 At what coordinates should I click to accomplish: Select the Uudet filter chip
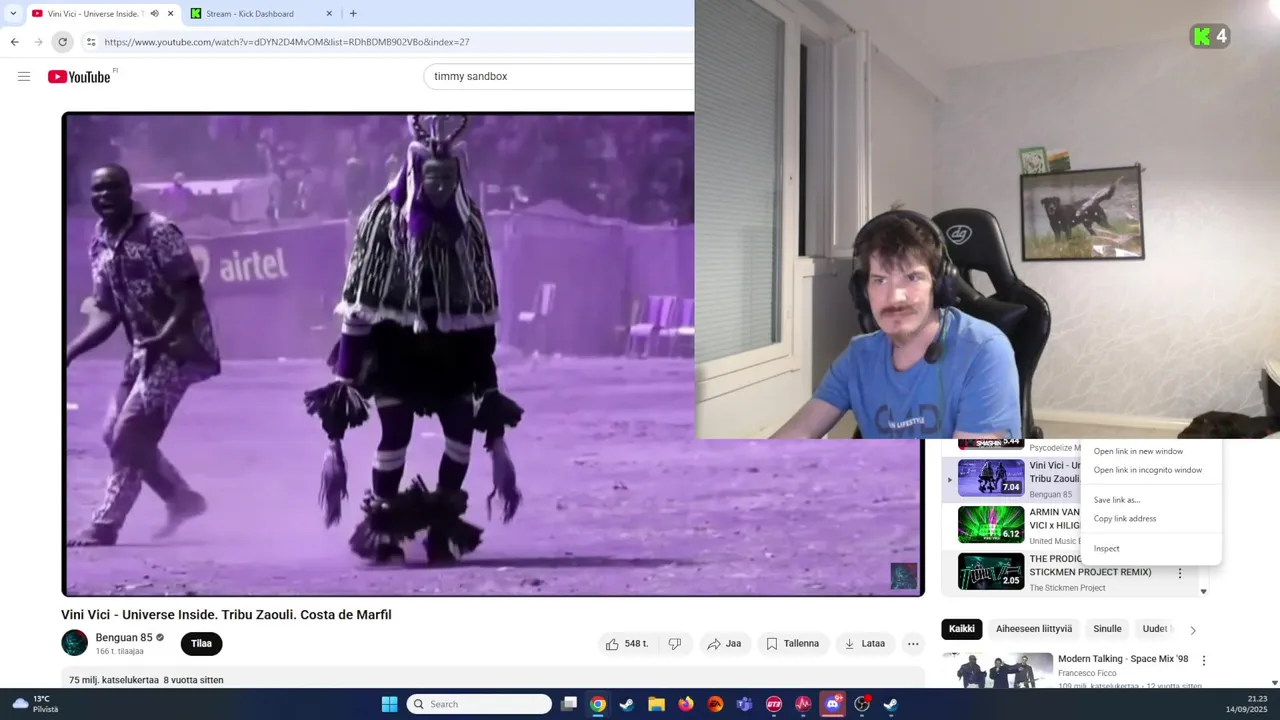1155,629
